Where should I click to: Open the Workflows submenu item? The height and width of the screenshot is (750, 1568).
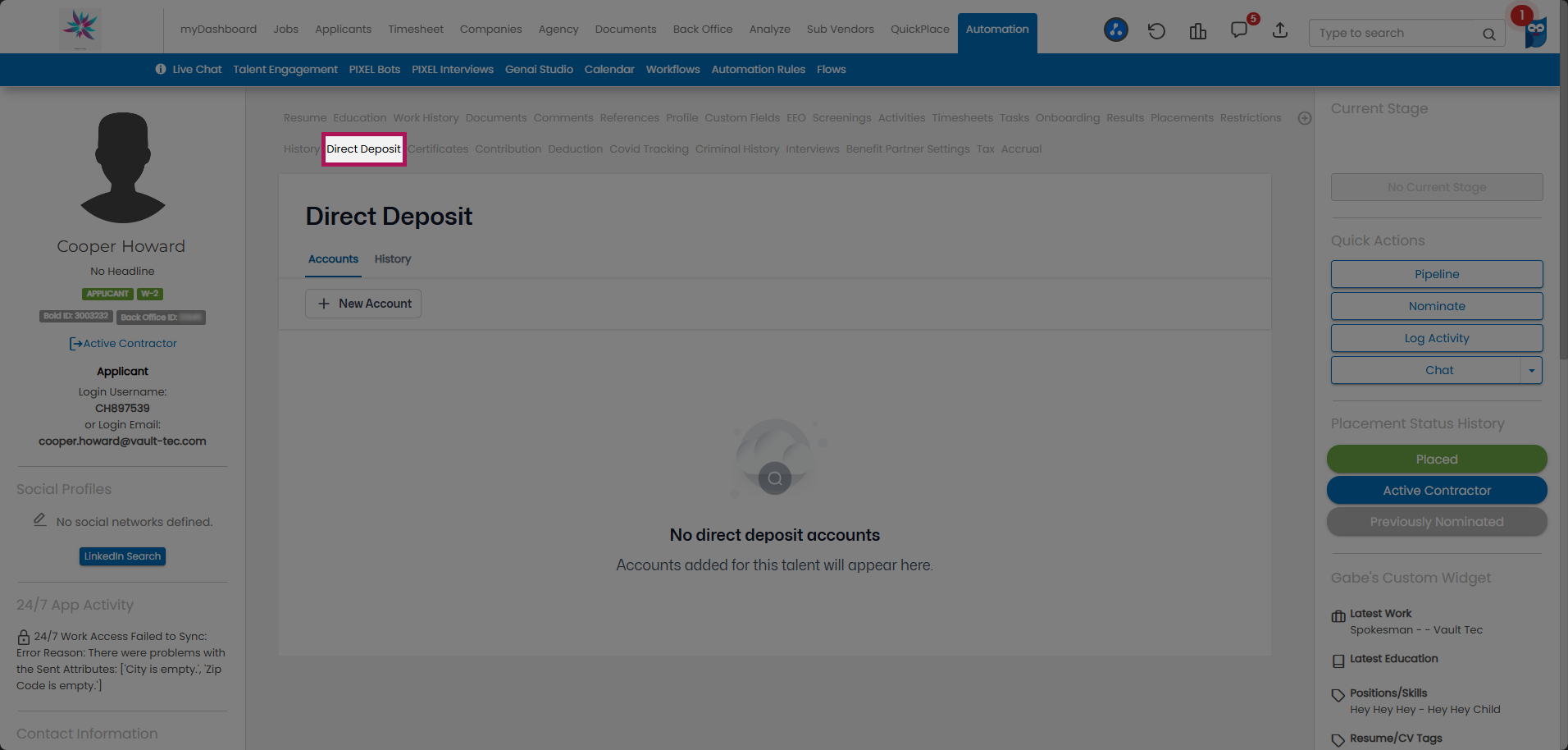[672, 70]
